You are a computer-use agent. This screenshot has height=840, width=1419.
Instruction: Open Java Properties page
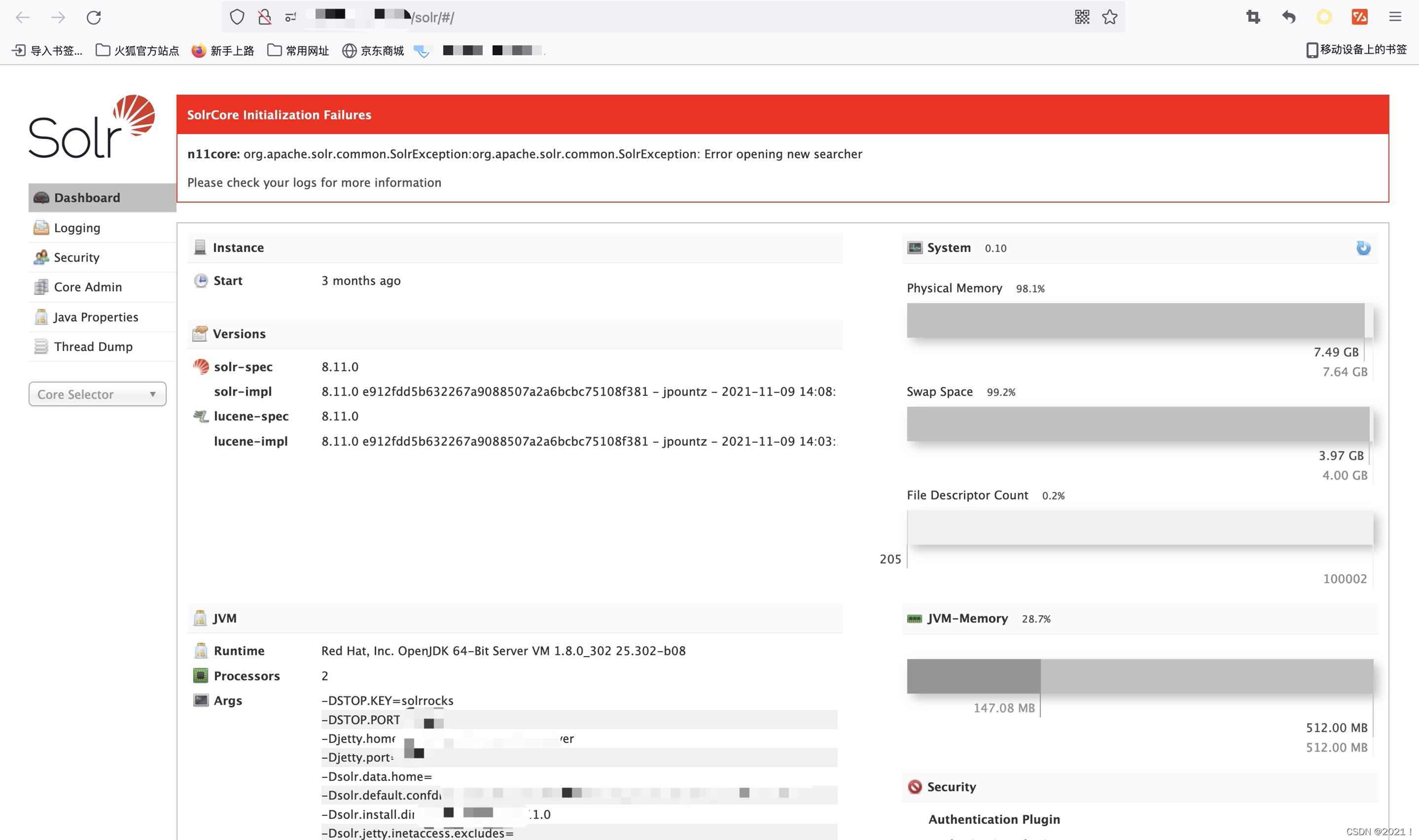coord(102,317)
